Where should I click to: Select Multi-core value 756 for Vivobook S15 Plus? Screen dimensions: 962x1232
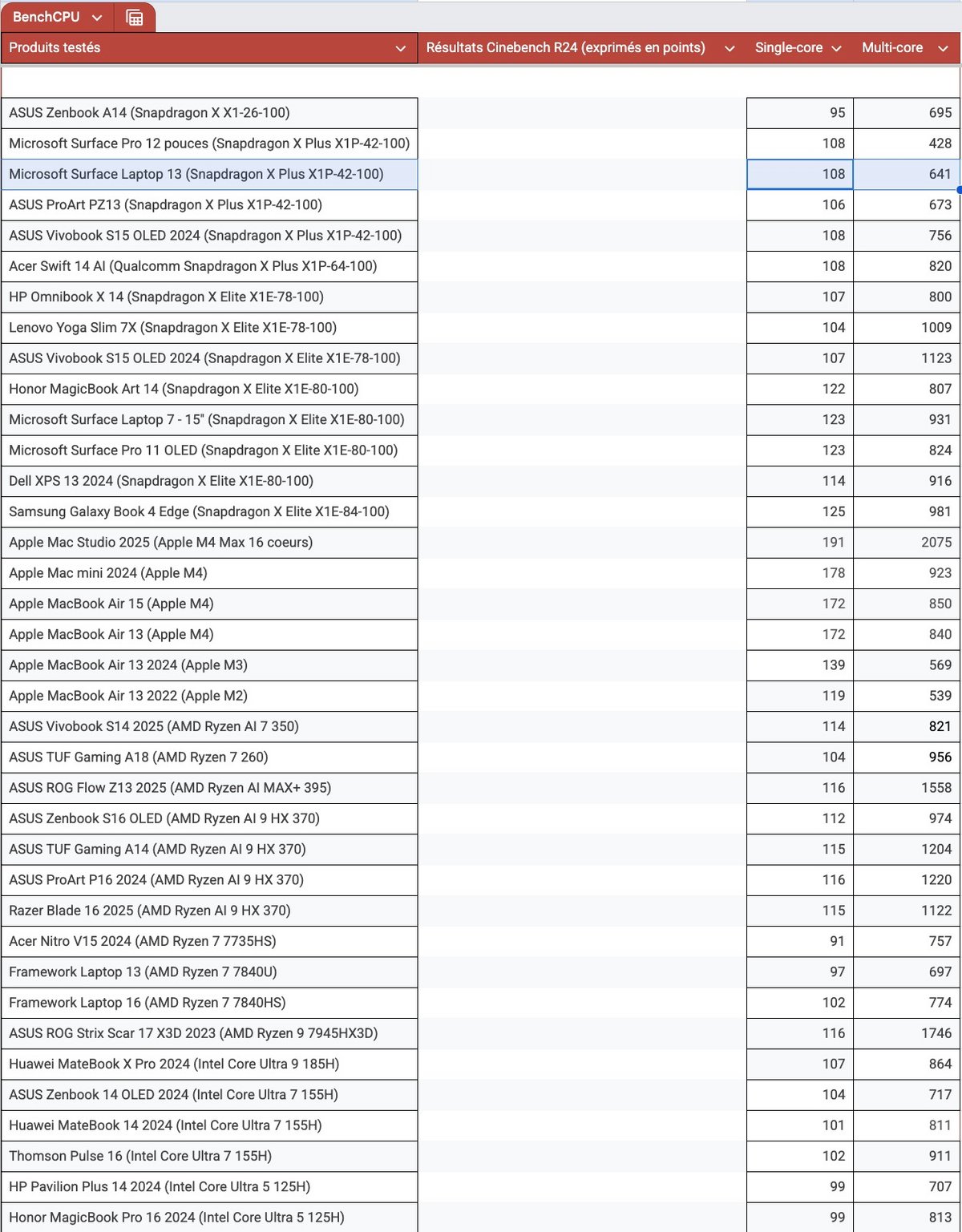coord(907,236)
